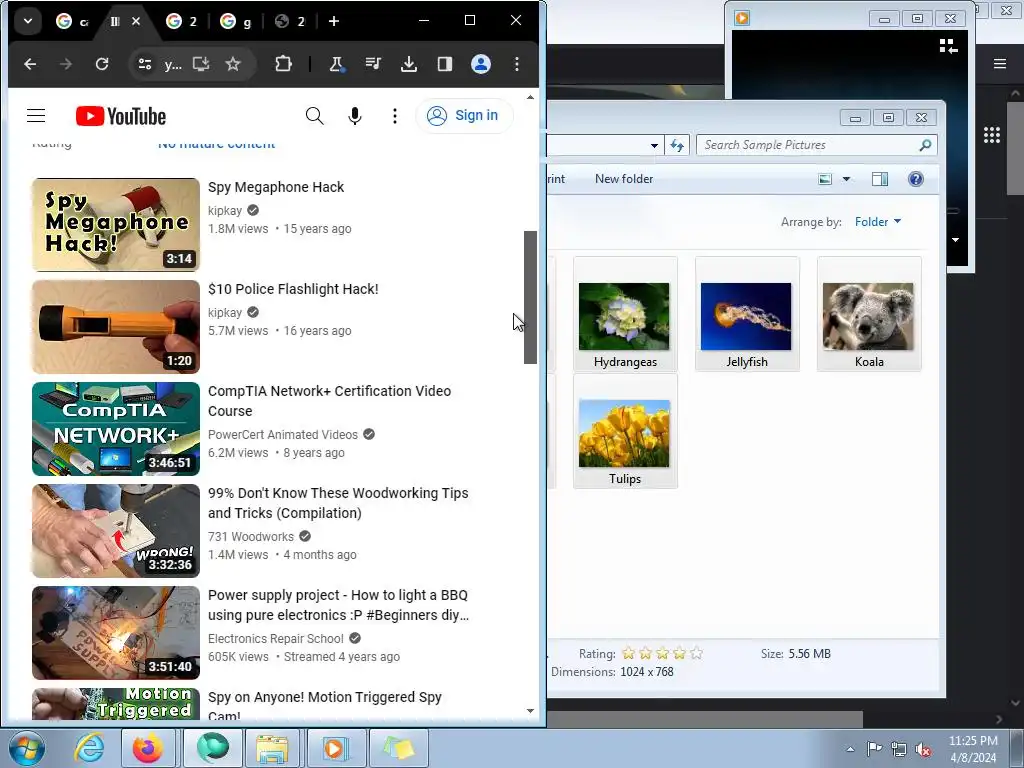Set rating to five stars in details pane

point(696,653)
